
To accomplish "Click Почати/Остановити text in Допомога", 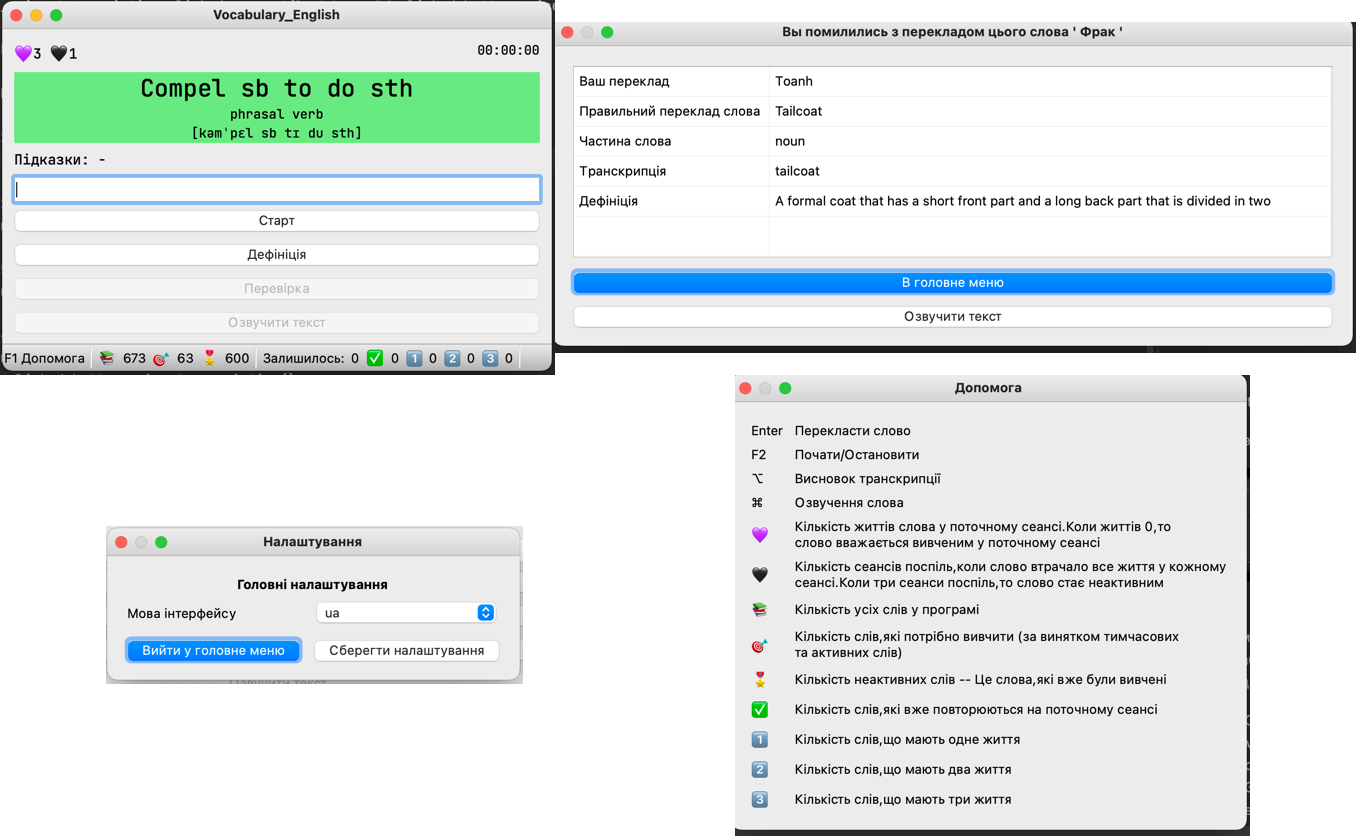I will tap(857, 455).
